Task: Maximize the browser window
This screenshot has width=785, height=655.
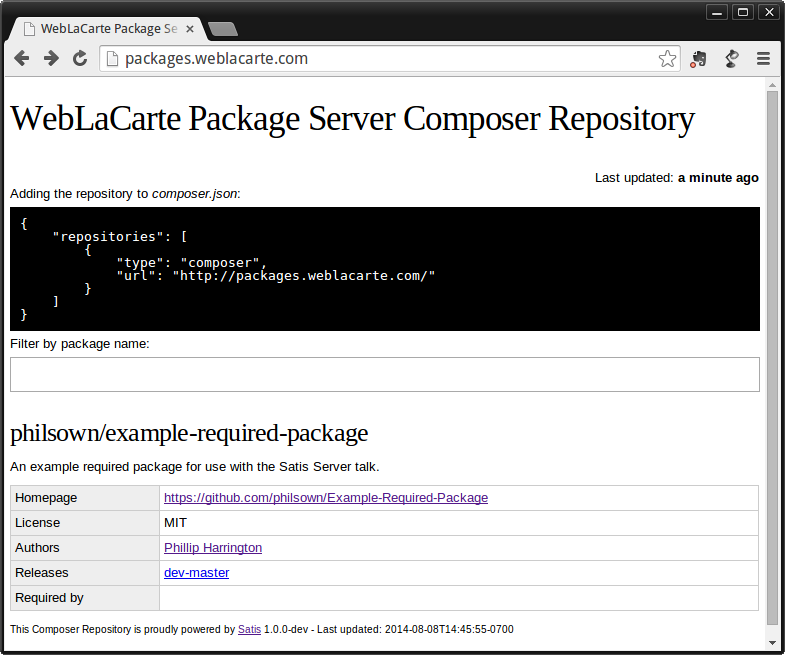Action: [743, 12]
